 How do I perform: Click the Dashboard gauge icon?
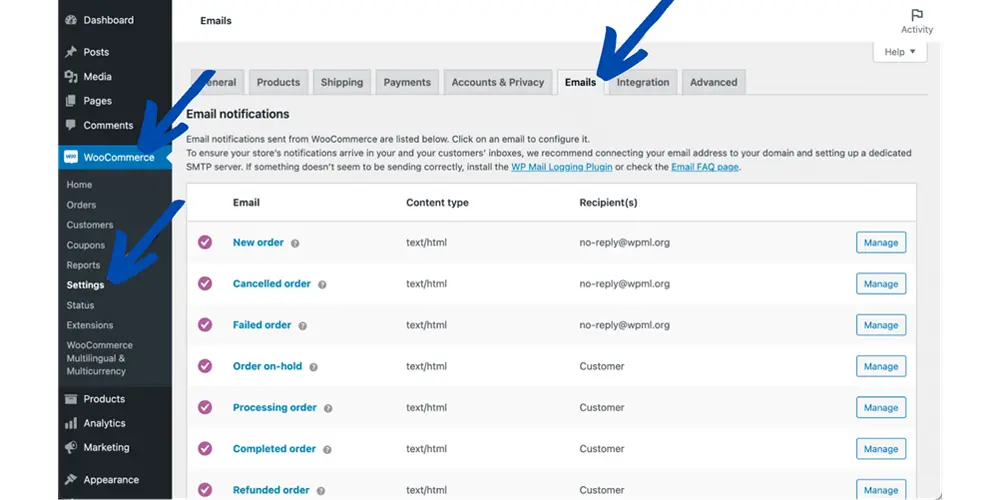[71, 20]
